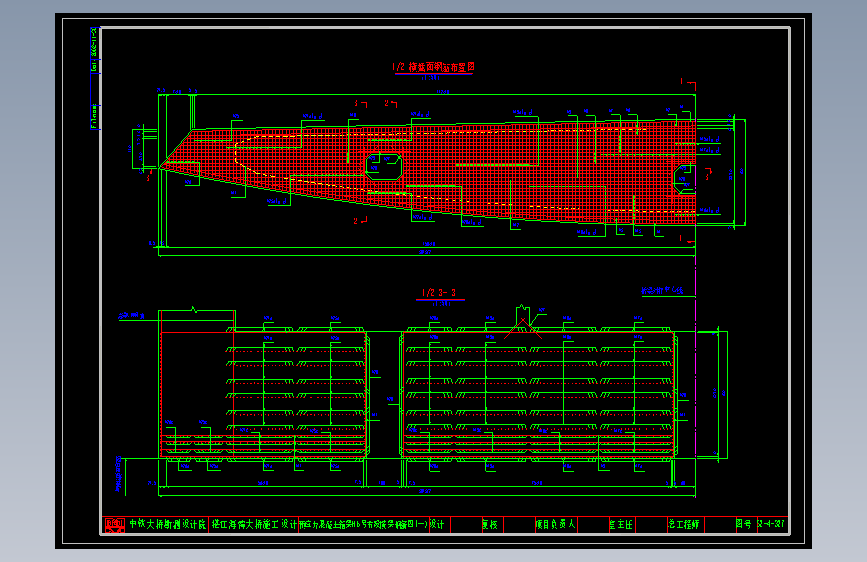867x562 pixels.
Task: Click the blue centerline label above the magenta line
Action: (662, 290)
